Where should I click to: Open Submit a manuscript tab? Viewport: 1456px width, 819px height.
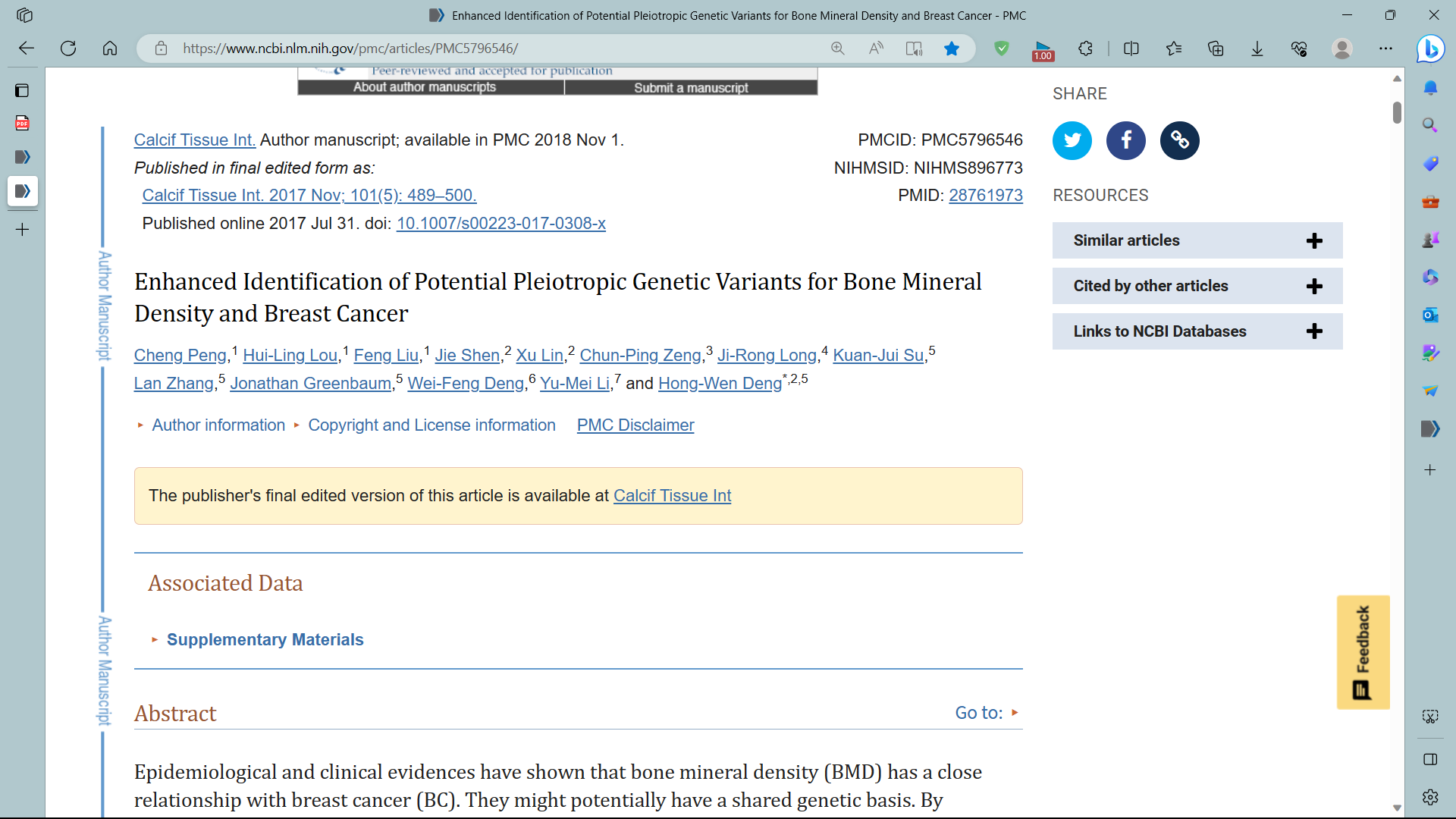pyautogui.click(x=691, y=88)
